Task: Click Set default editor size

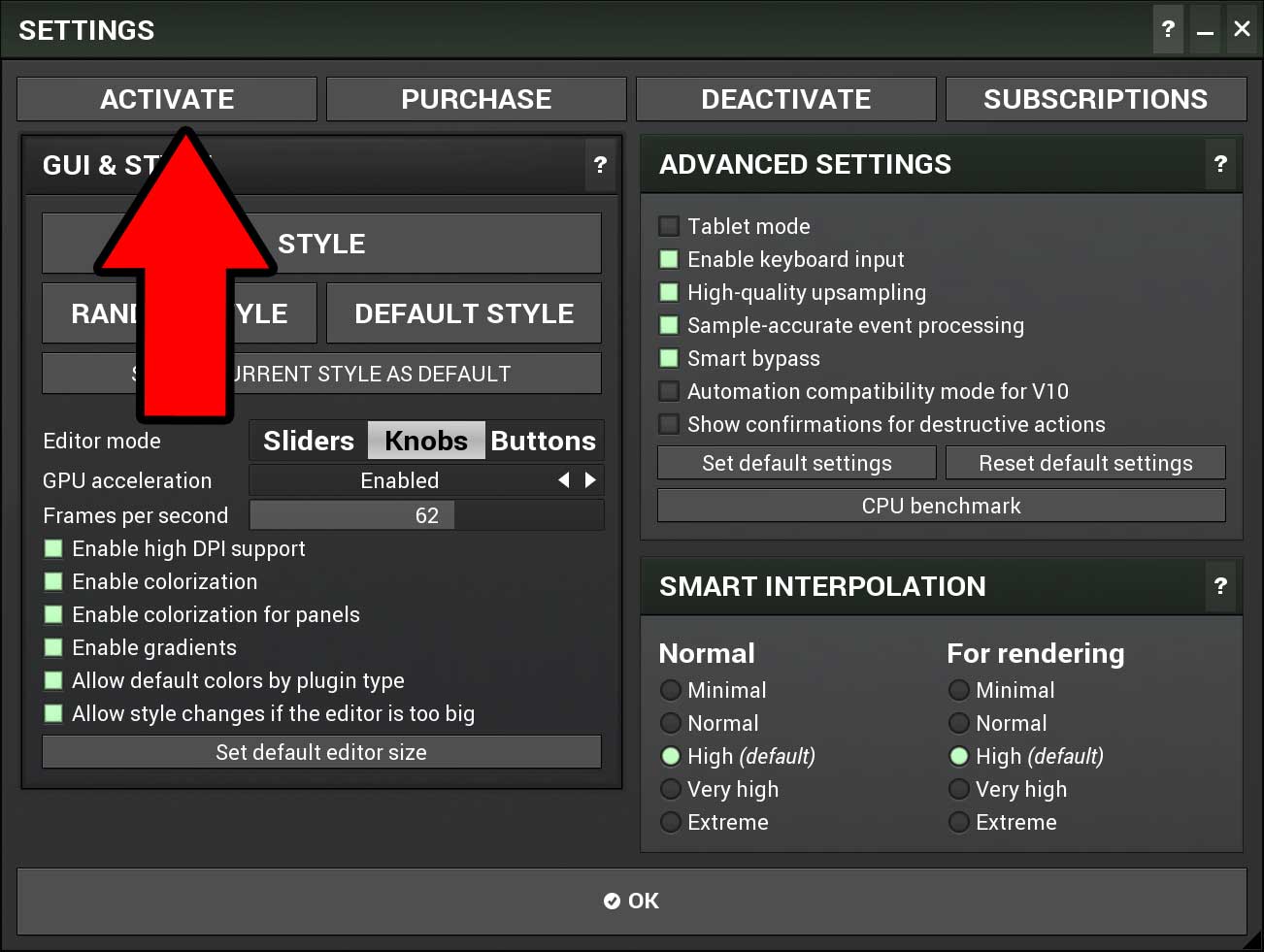Action: tap(321, 752)
